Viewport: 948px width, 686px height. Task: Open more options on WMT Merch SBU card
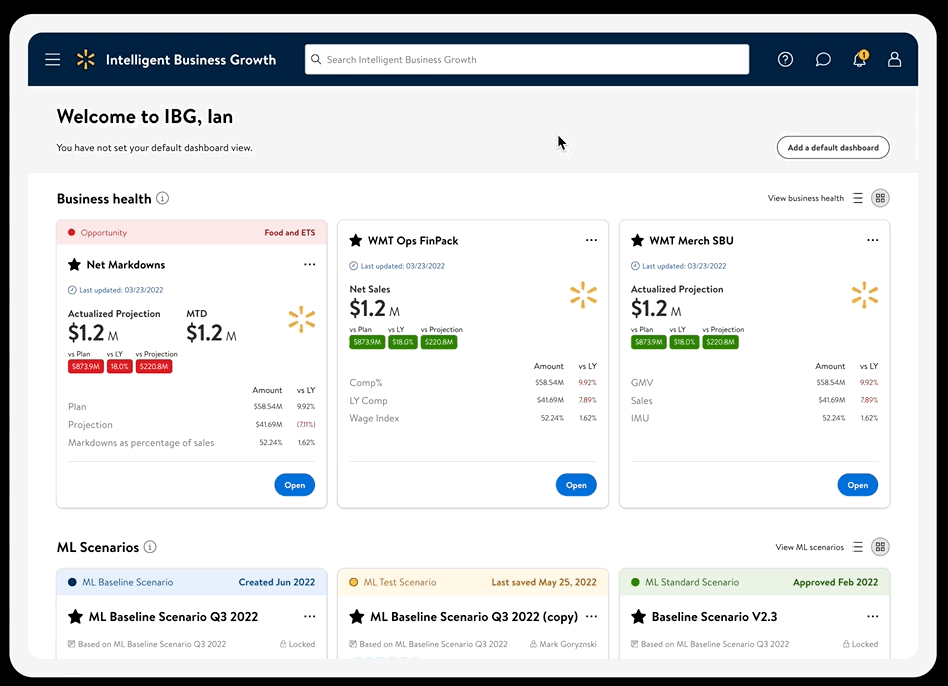click(x=872, y=241)
